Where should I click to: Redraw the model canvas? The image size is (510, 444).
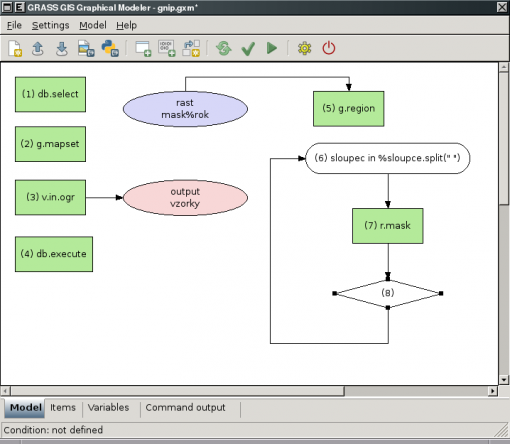(x=224, y=49)
